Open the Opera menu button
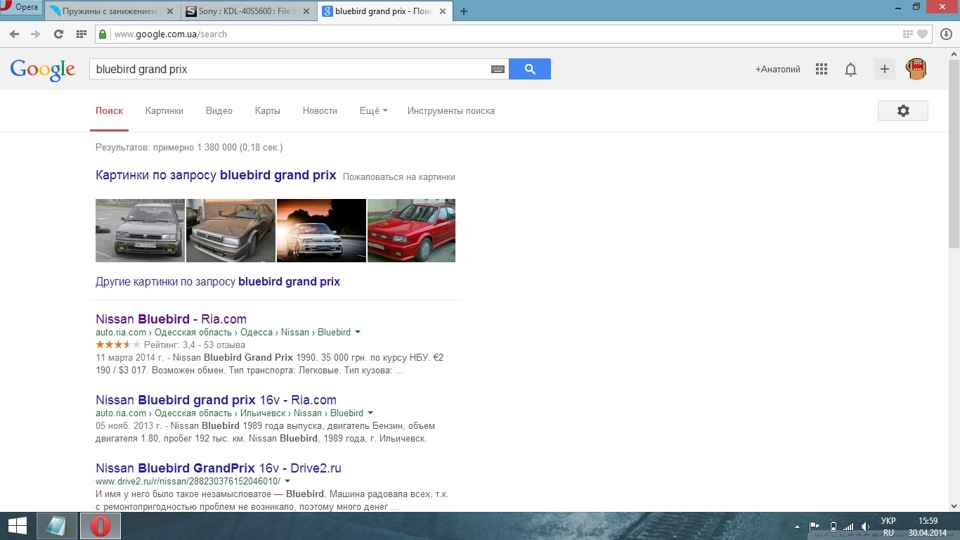960x540 pixels. click(20, 7)
